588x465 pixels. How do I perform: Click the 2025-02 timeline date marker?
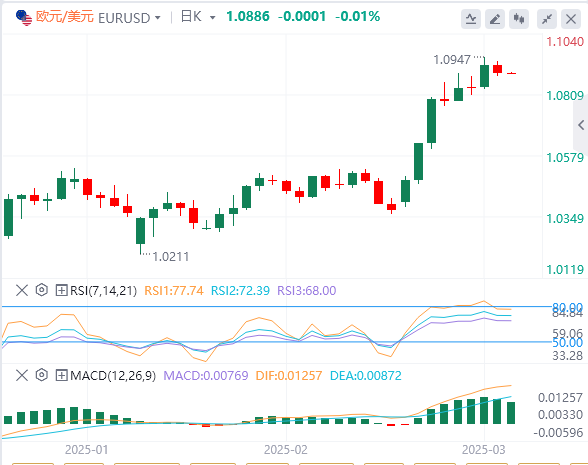[286, 449]
